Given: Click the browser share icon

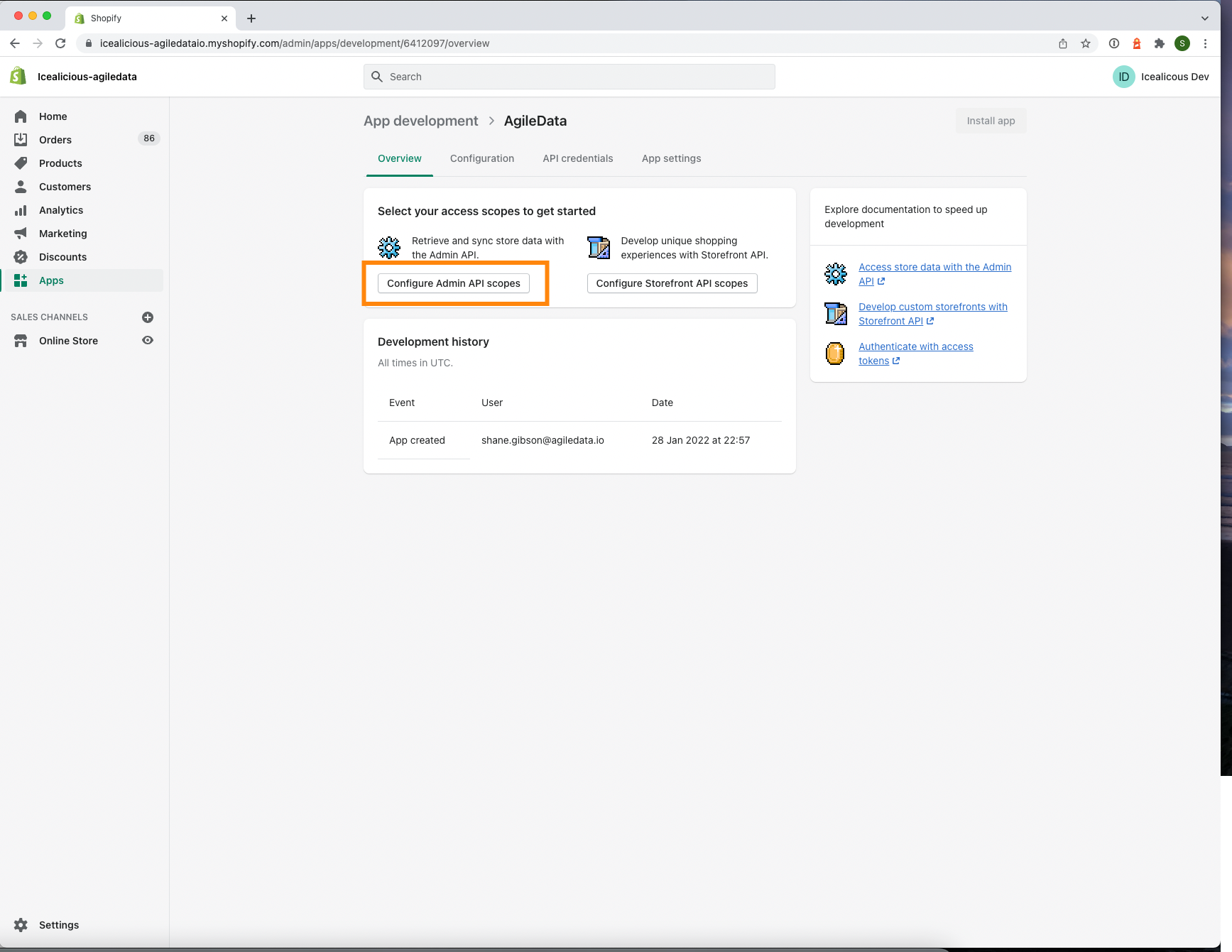Looking at the screenshot, I should coord(1063,43).
